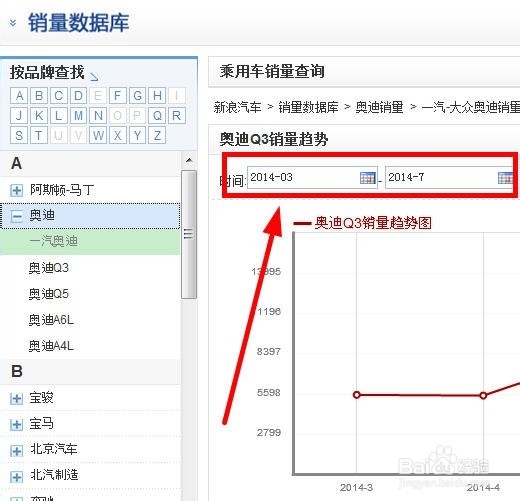Select brand letter Y filter
Viewport: 520px width, 501px height.
click(137, 135)
